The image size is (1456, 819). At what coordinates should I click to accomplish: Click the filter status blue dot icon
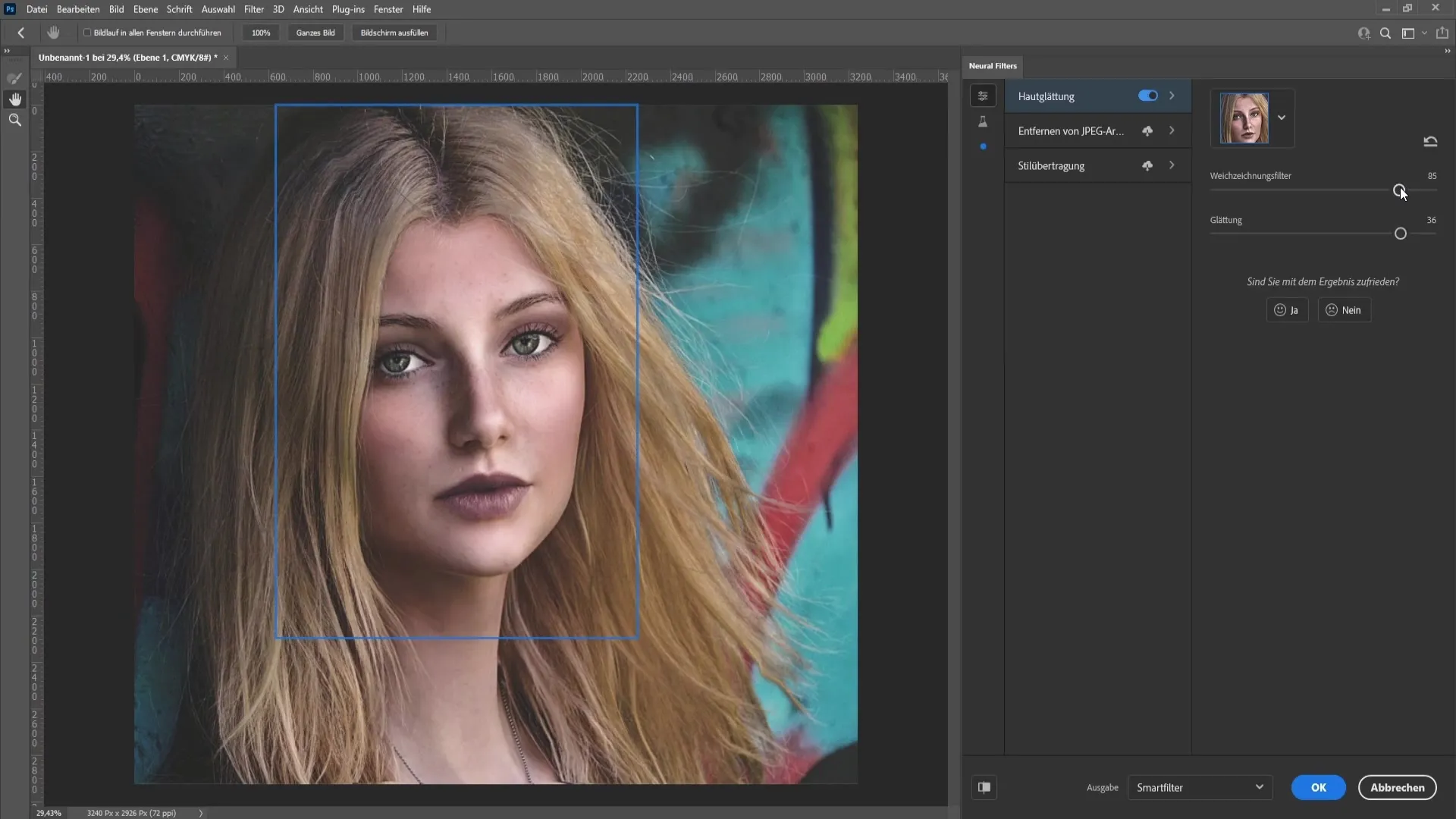click(983, 146)
